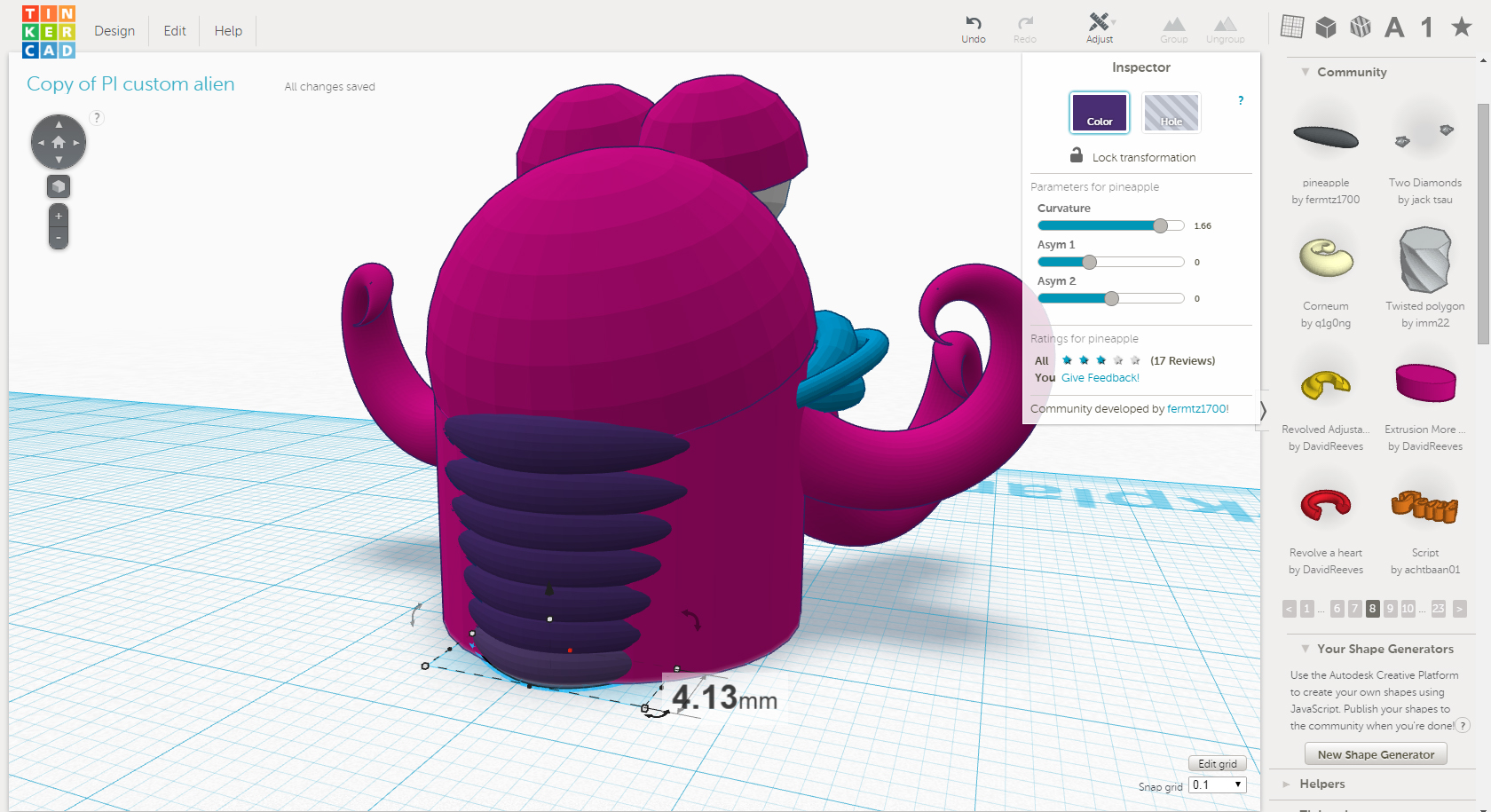Open the Adjust tools icon

[1100, 21]
